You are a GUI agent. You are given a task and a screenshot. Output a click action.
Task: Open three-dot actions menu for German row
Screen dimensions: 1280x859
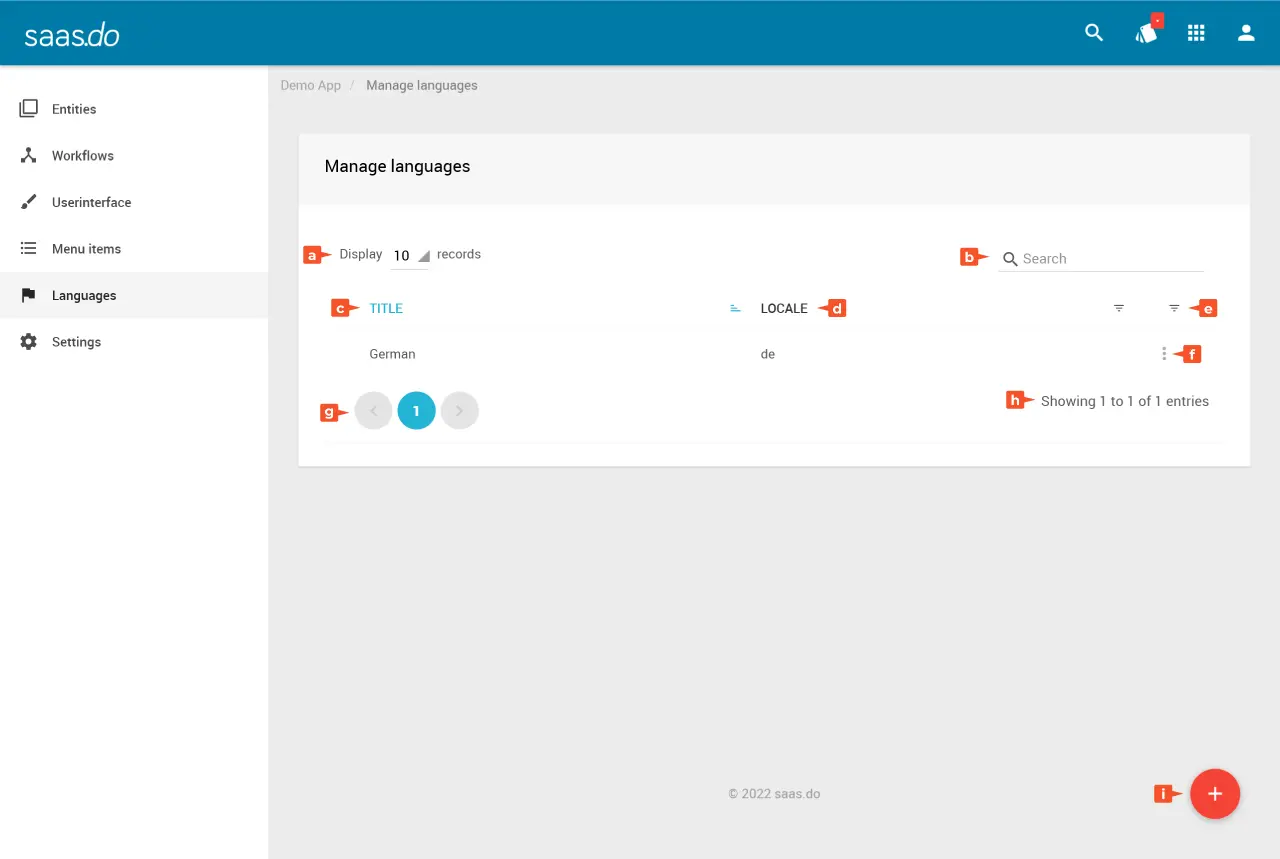(1164, 354)
